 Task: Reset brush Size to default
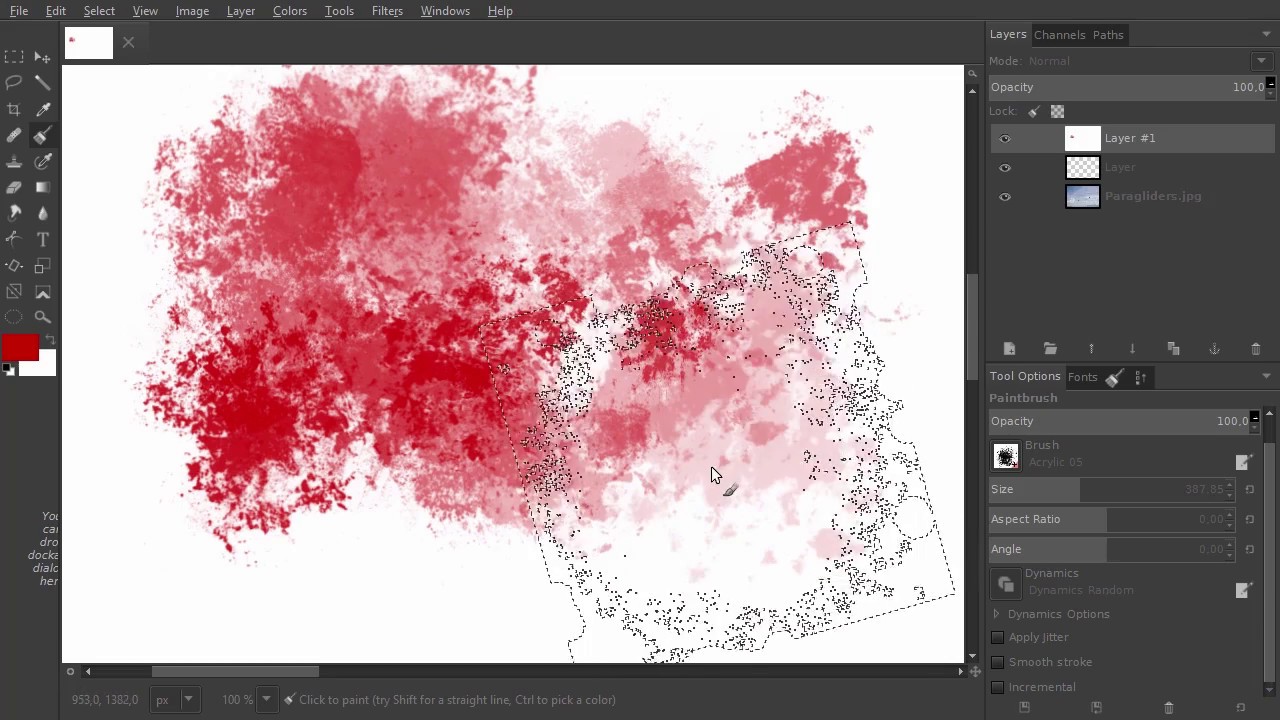point(1249,490)
